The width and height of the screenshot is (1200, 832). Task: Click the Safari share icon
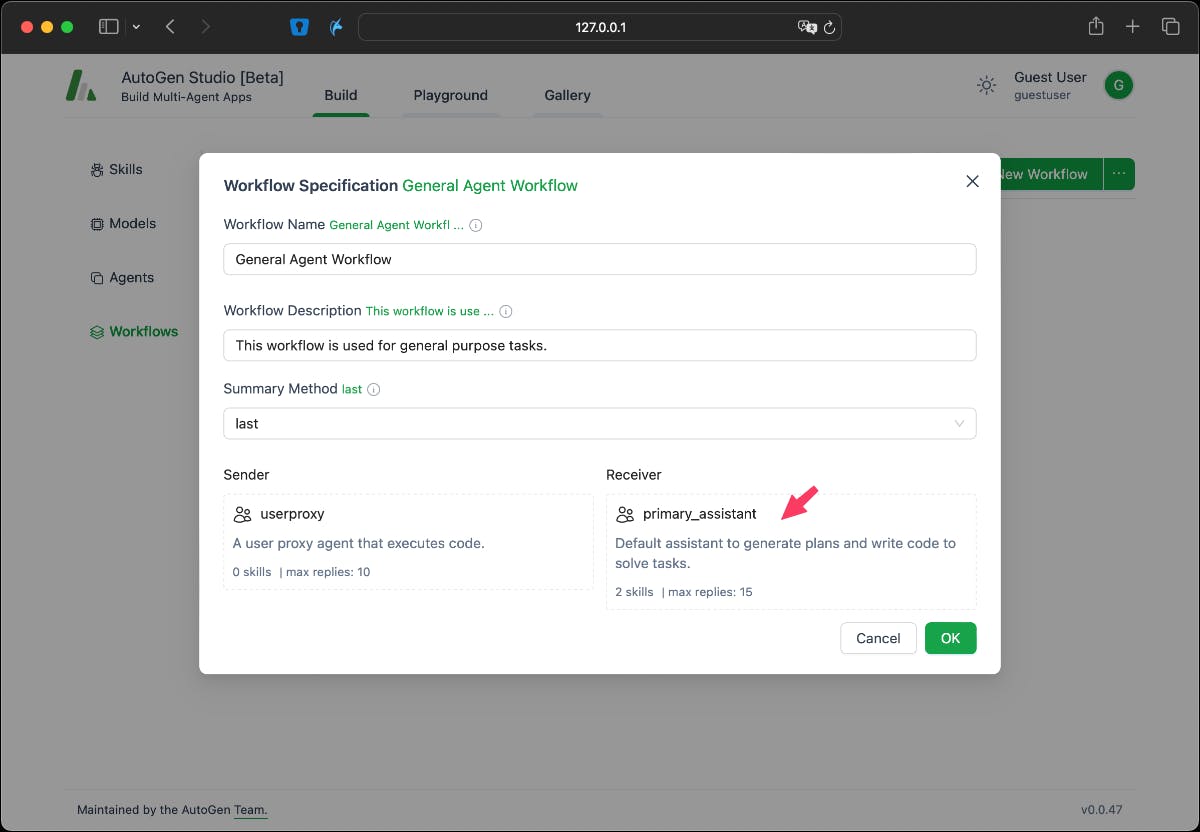pos(1096,26)
